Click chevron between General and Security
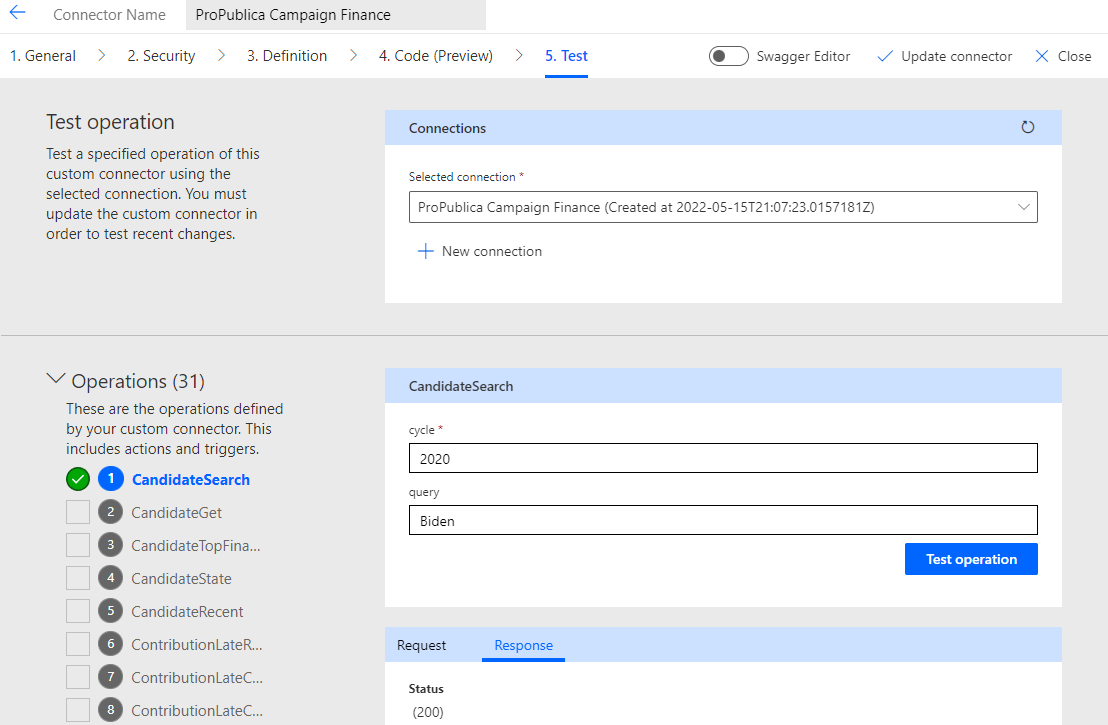This screenshot has height=725, width=1108. pos(102,55)
